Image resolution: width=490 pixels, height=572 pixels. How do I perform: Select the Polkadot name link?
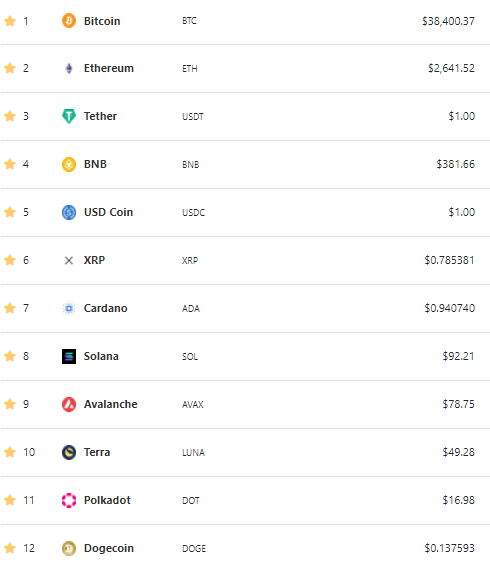107,500
